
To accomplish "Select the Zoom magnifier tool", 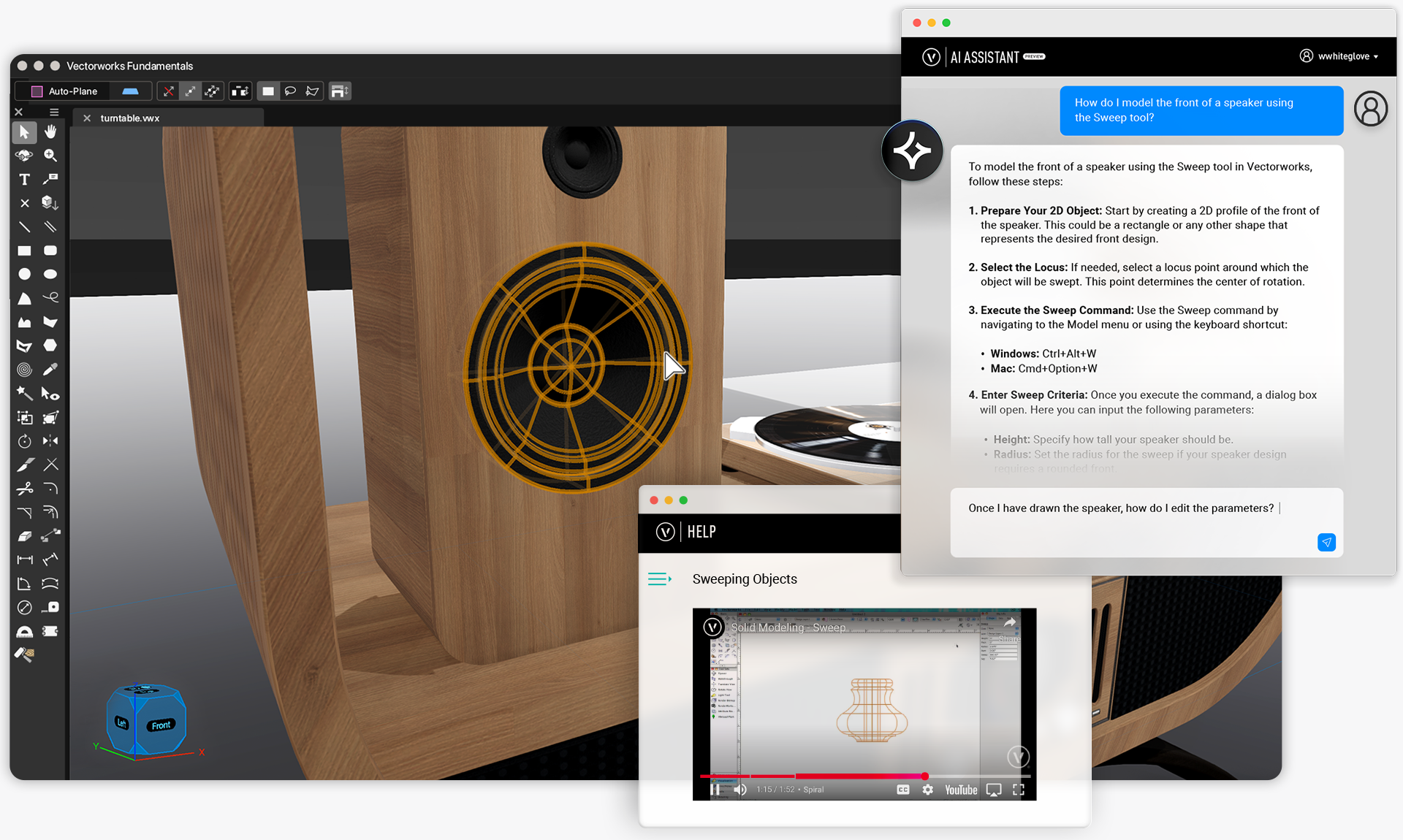I will coord(50,156).
